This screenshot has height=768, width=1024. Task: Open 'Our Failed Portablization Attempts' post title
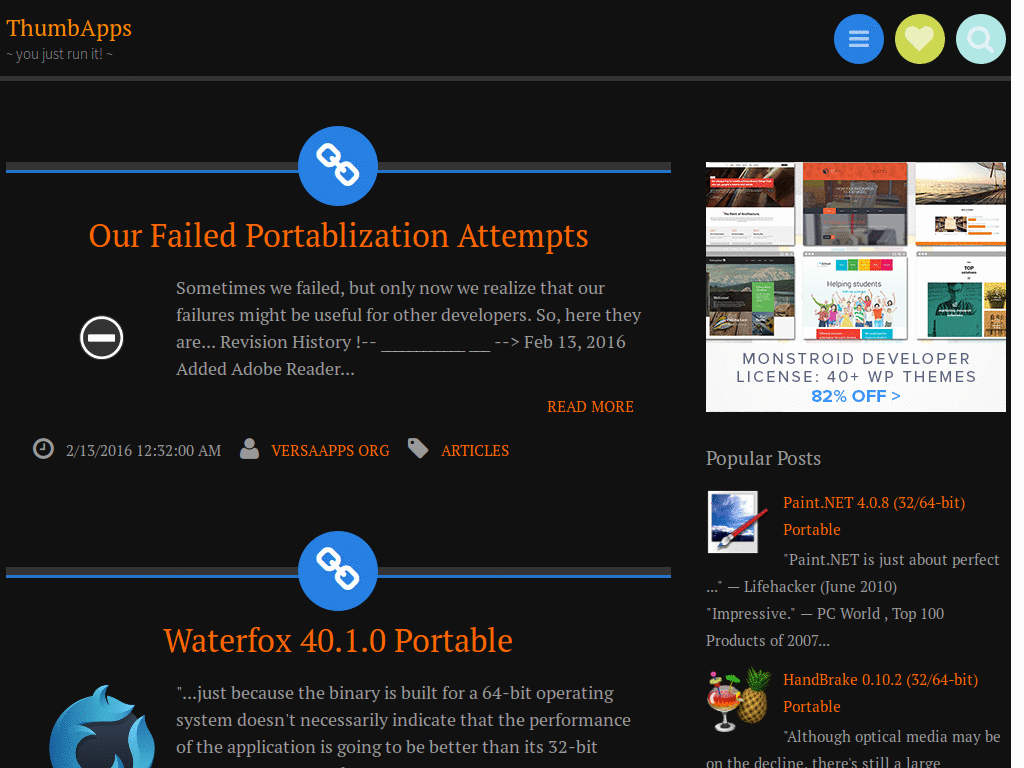pos(338,236)
